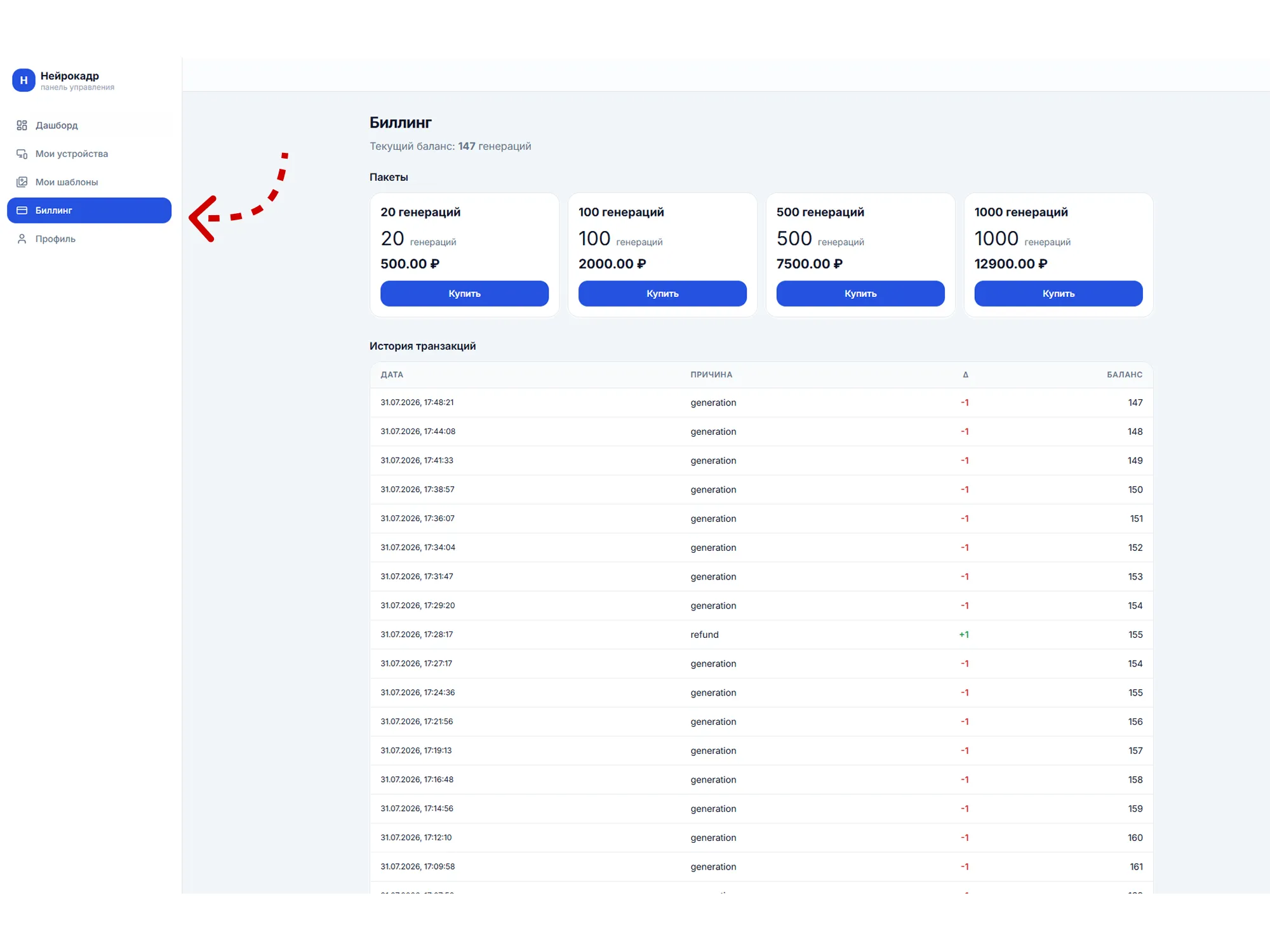Buy the 500 генераций package

(860, 294)
